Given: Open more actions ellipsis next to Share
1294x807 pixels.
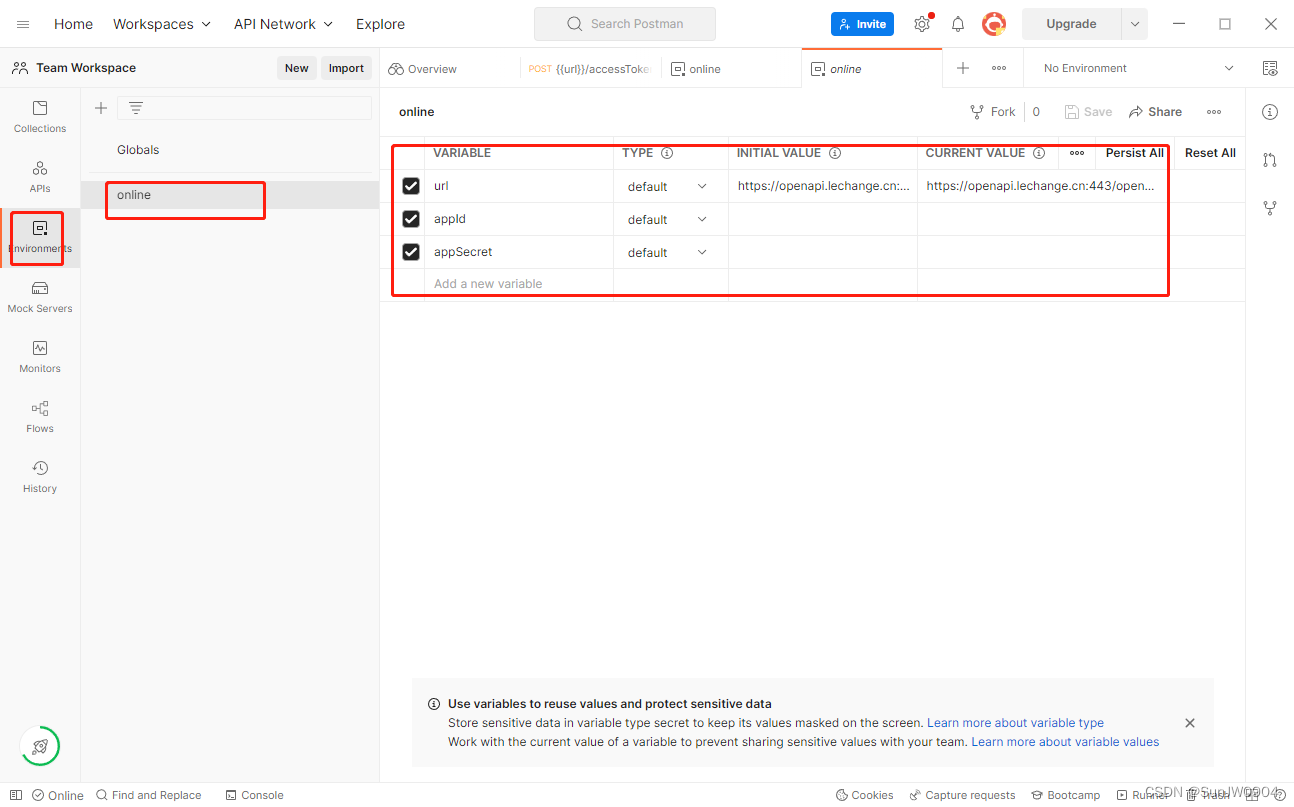Looking at the screenshot, I should pyautogui.click(x=1214, y=112).
